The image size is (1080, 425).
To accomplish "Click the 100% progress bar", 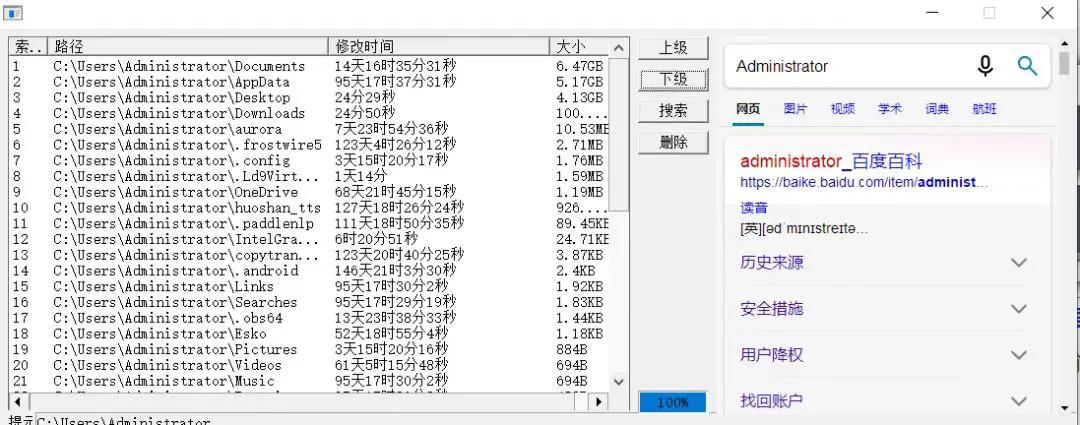I will [673, 402].
